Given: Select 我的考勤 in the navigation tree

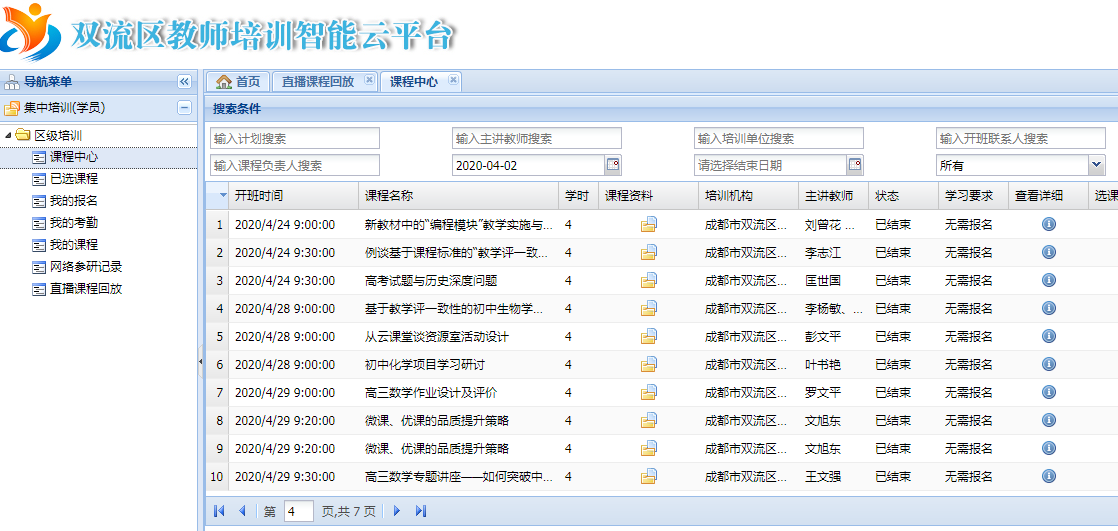Looking at the screenshot, I should (x=74, y=223).
